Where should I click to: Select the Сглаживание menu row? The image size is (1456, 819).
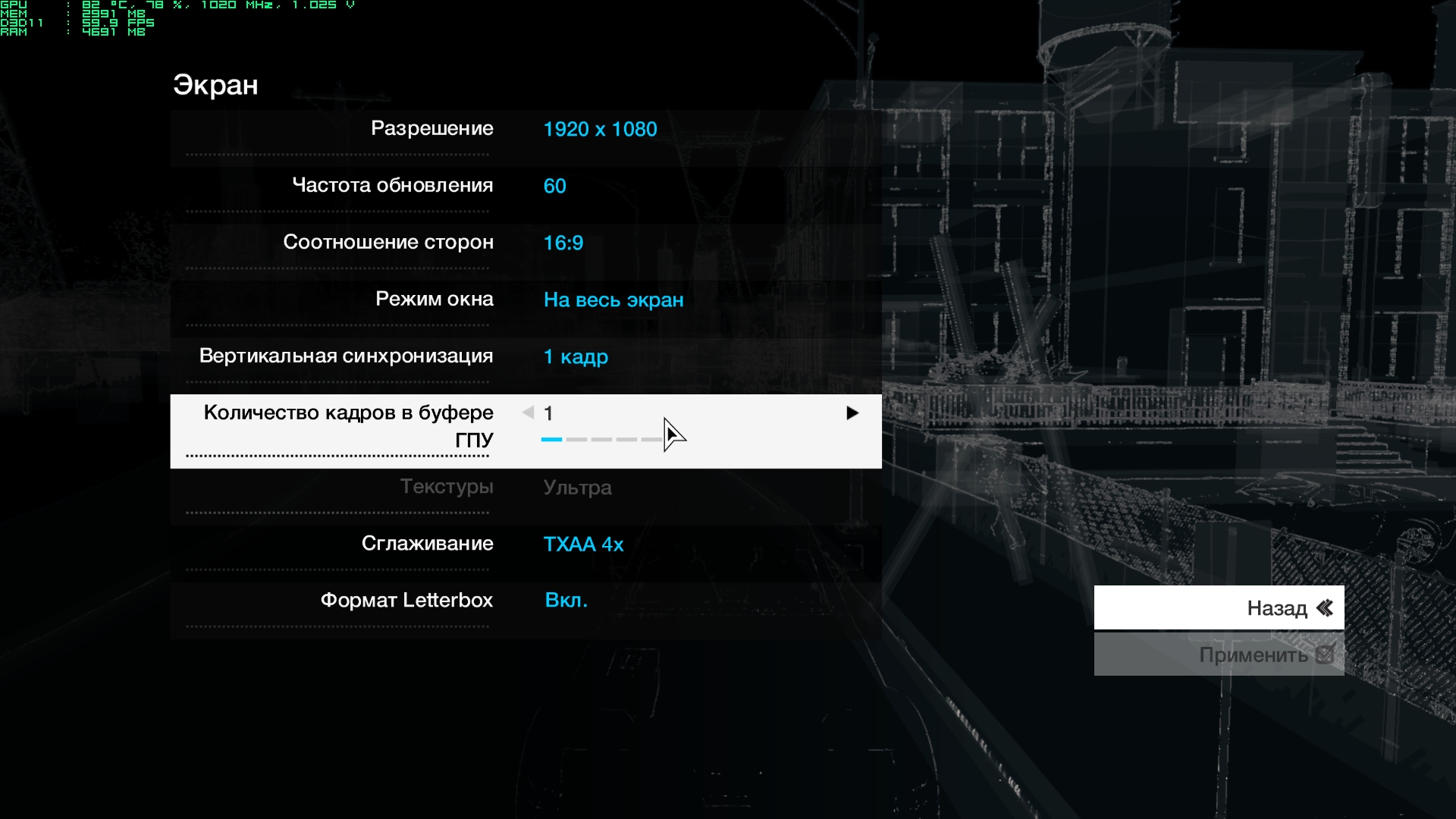427,544
